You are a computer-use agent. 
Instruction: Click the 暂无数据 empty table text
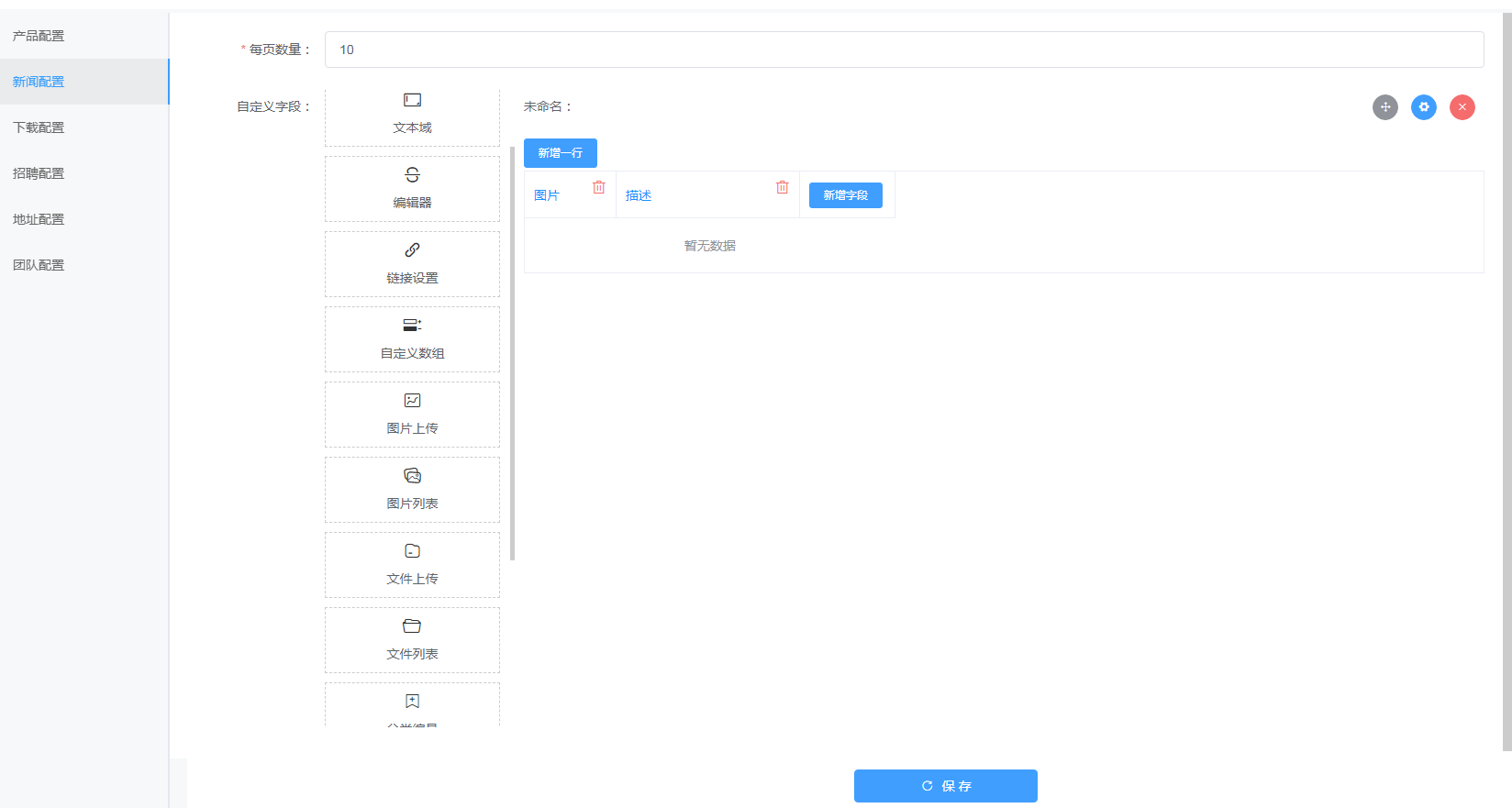pyautogui.click(x=709, y=246)
